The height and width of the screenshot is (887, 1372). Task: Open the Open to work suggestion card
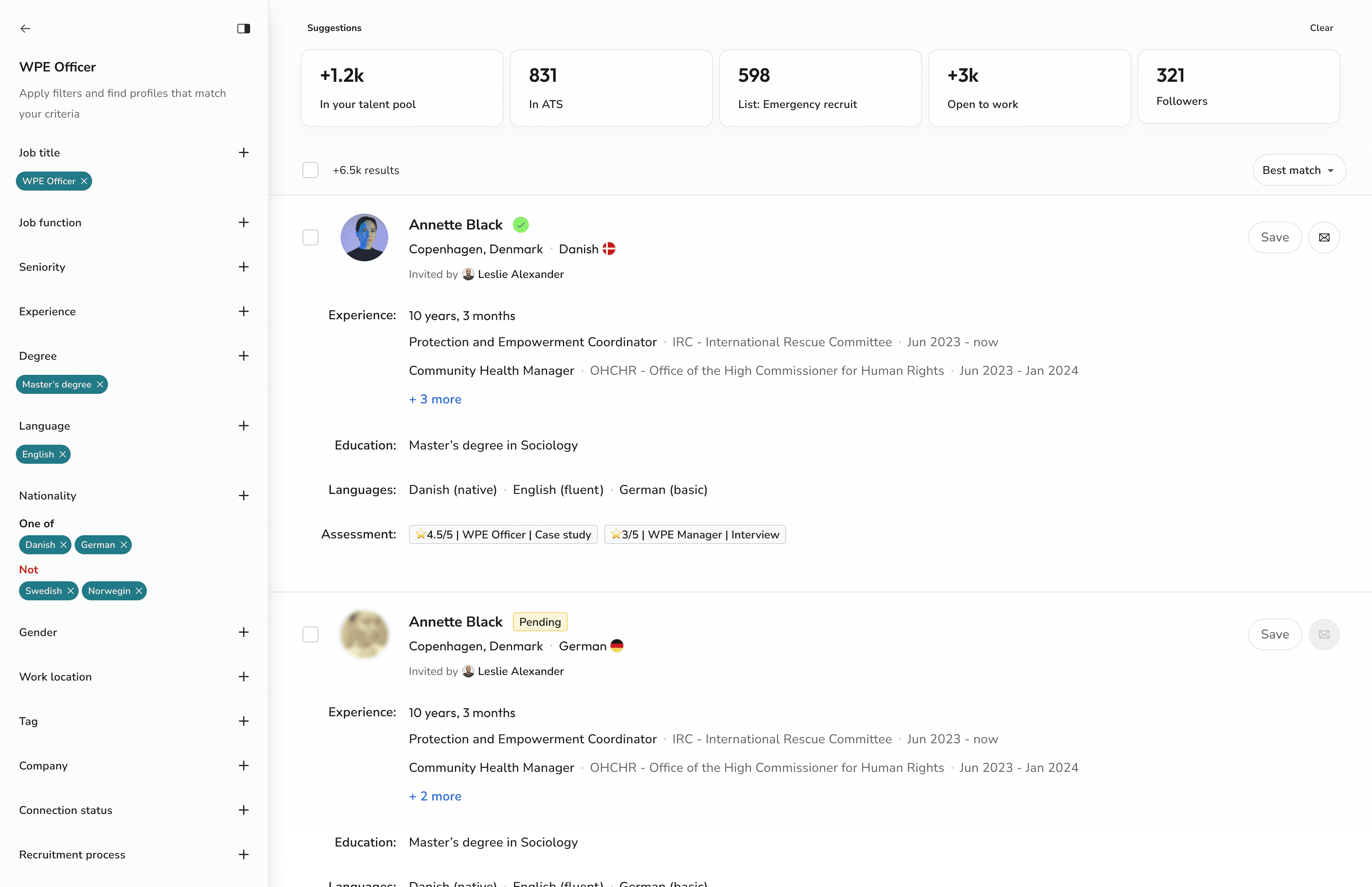pos(1029,88)
